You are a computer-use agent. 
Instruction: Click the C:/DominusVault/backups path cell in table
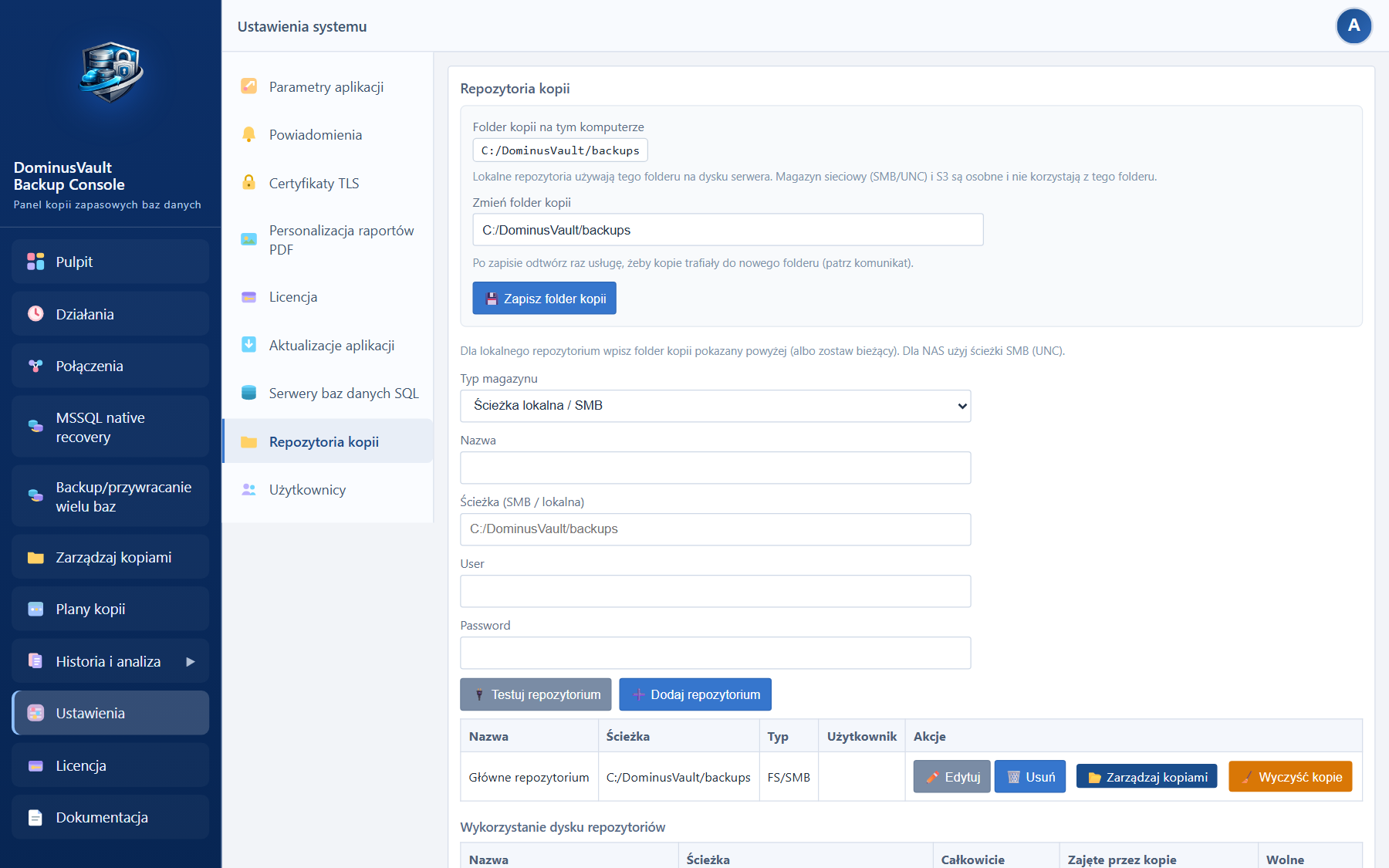(678, 777)
